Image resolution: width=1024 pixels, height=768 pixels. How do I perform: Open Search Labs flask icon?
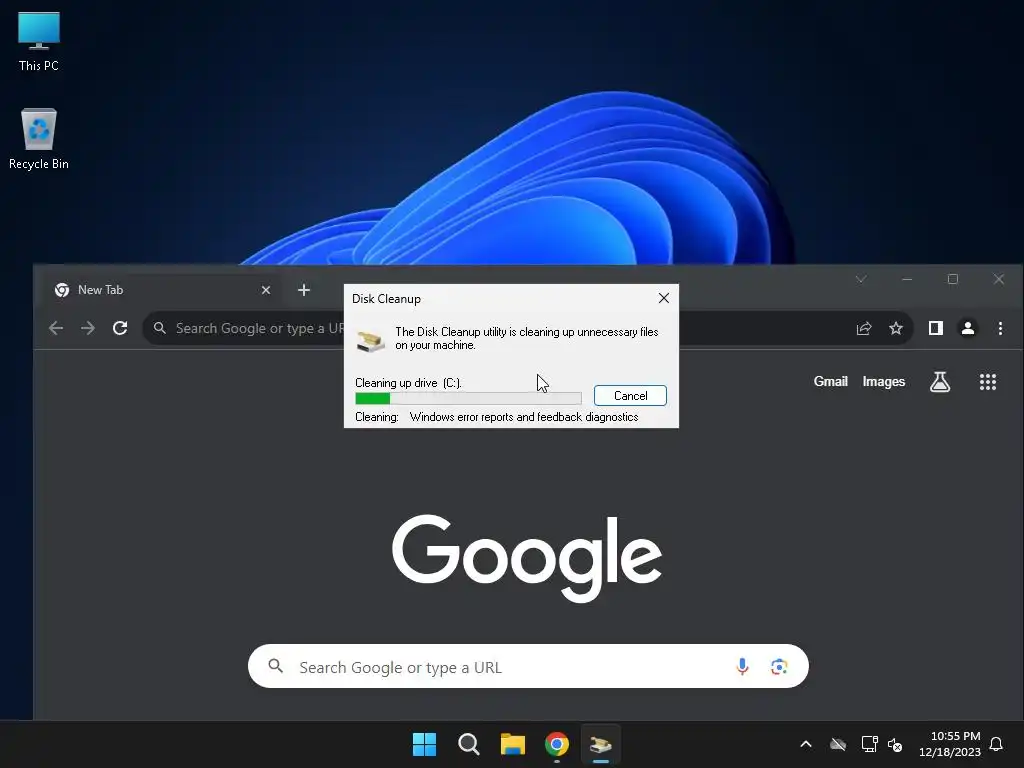(x=940, y=381)
